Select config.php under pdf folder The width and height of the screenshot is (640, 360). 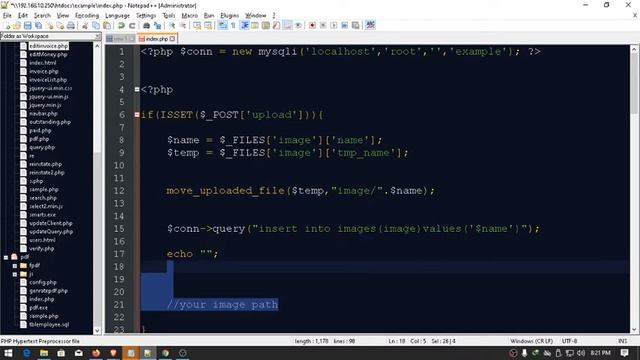(x=43, y=282)
